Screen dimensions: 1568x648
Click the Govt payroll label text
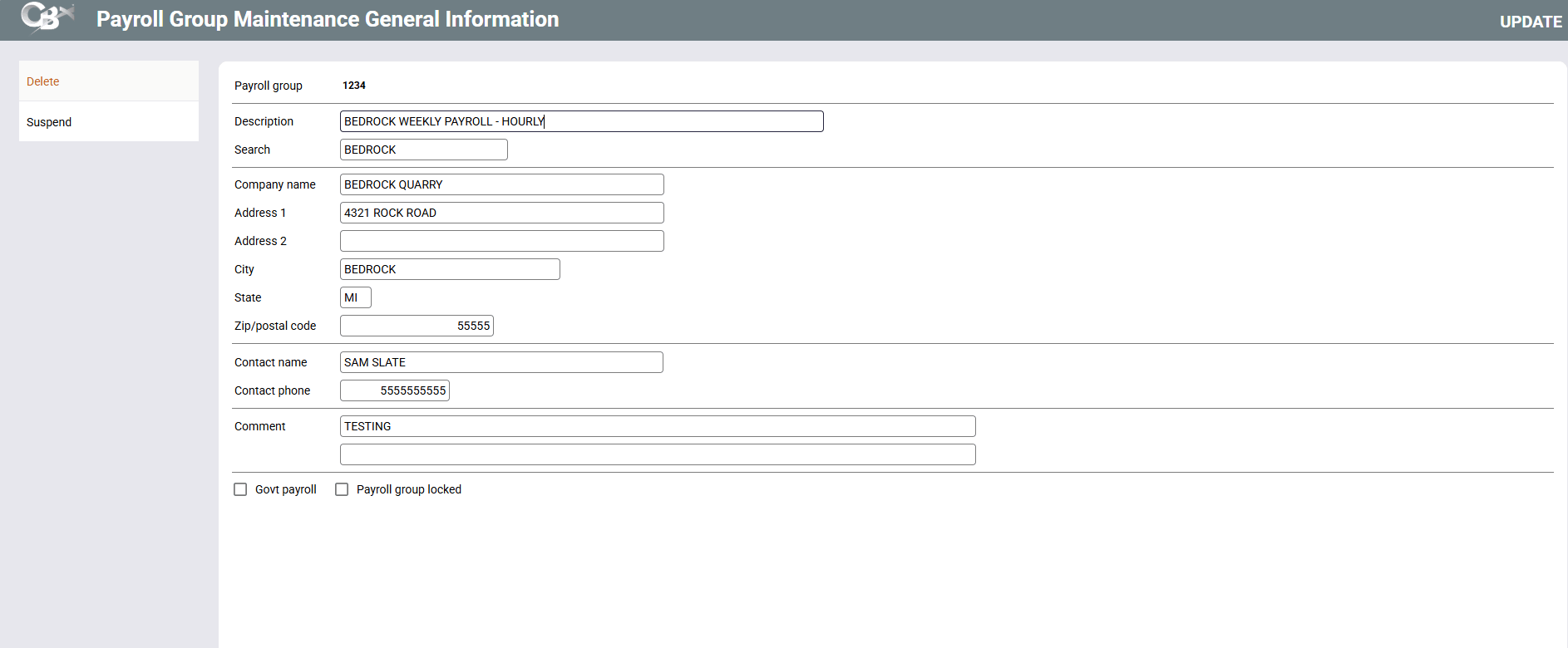pyautogui.click(x=285, y=489)
